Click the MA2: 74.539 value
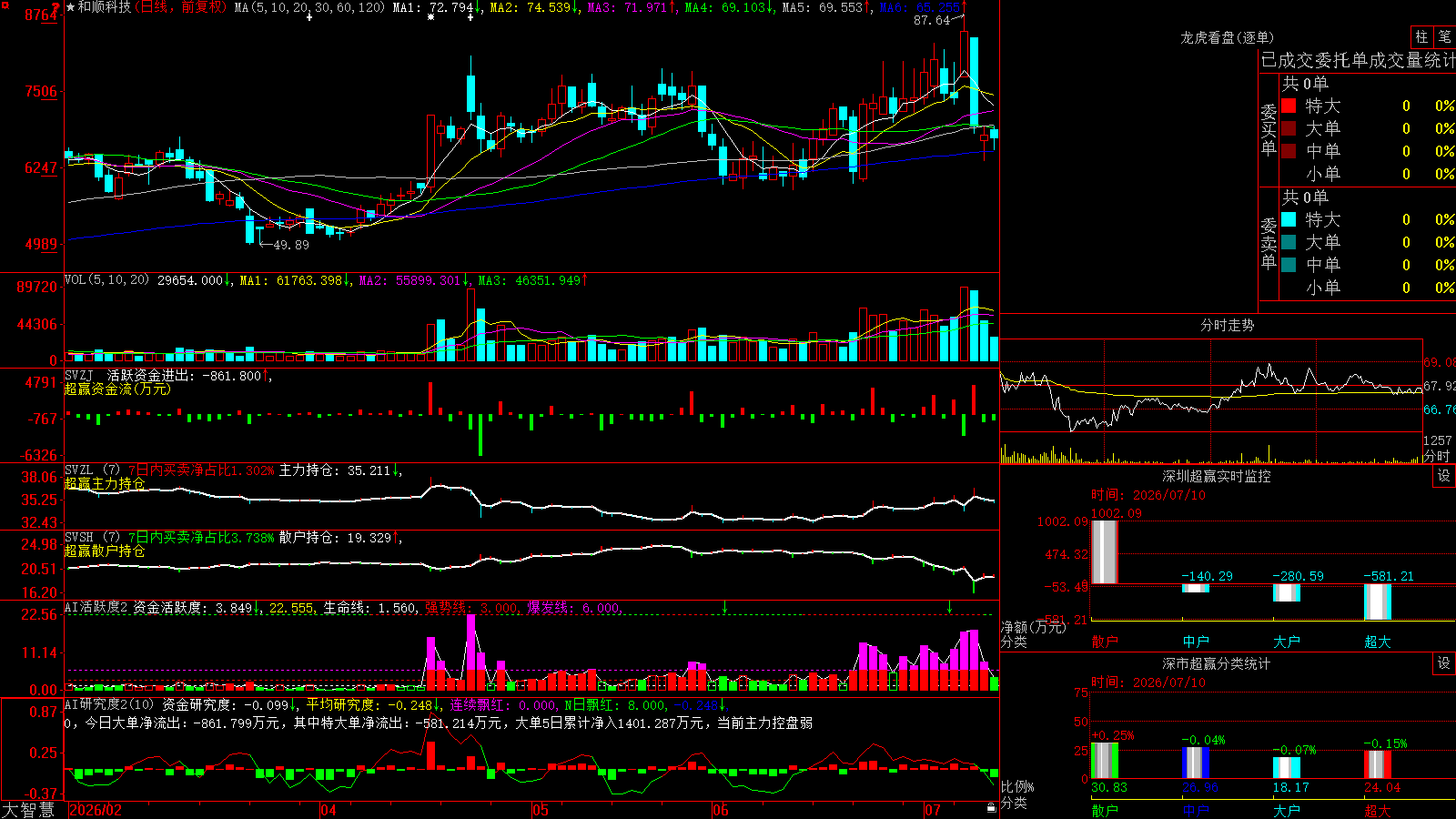The image size is (1456, 819). point(531,7)
